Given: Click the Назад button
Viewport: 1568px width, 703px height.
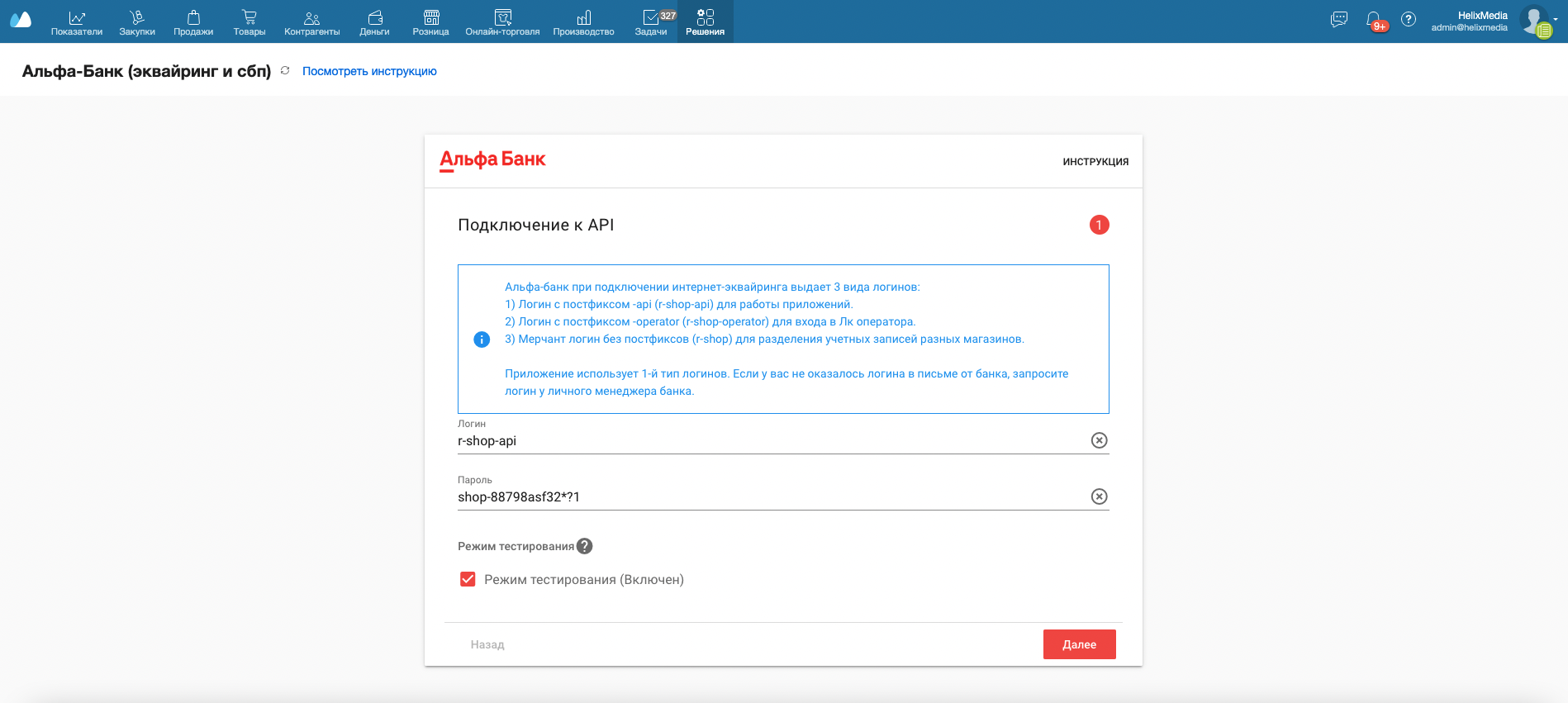Looking at the screenshot, I should 487,644.
